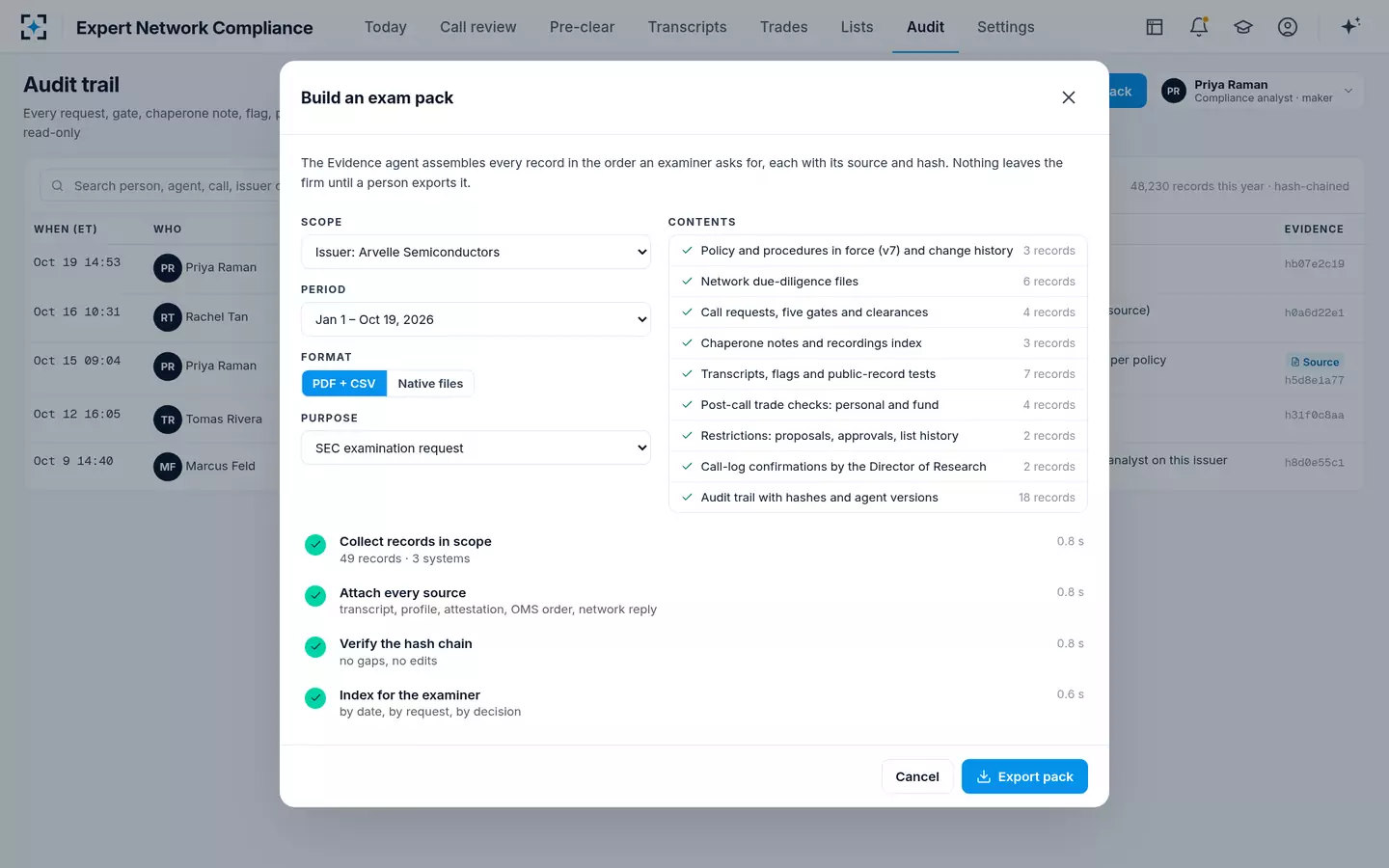Click Rachel Tan RT avatar
The height and width of the screenshot is (868, 1389).
[x=168, y=317]
